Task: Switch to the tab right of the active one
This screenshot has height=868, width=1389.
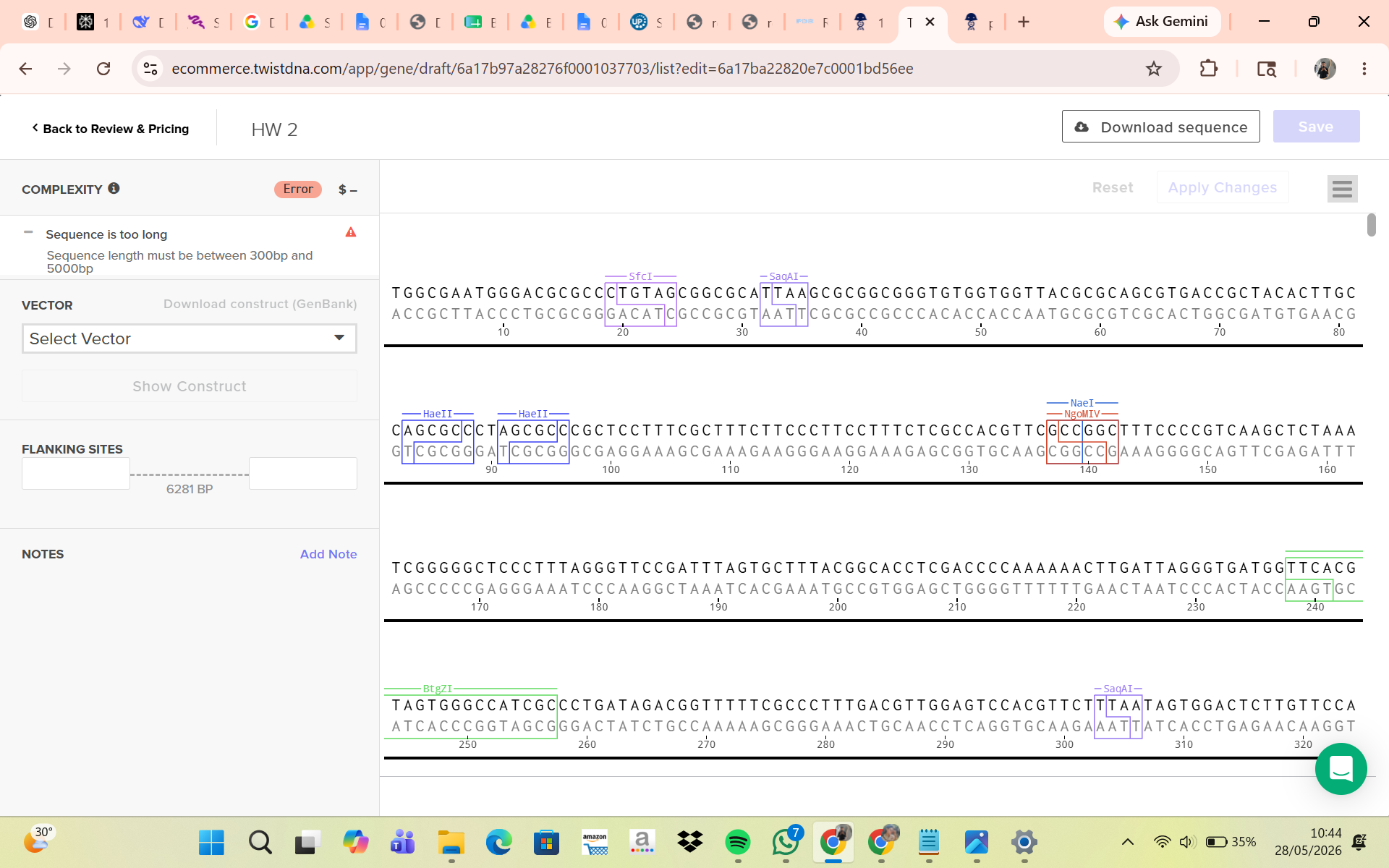Action: click(x=978, y=22)
